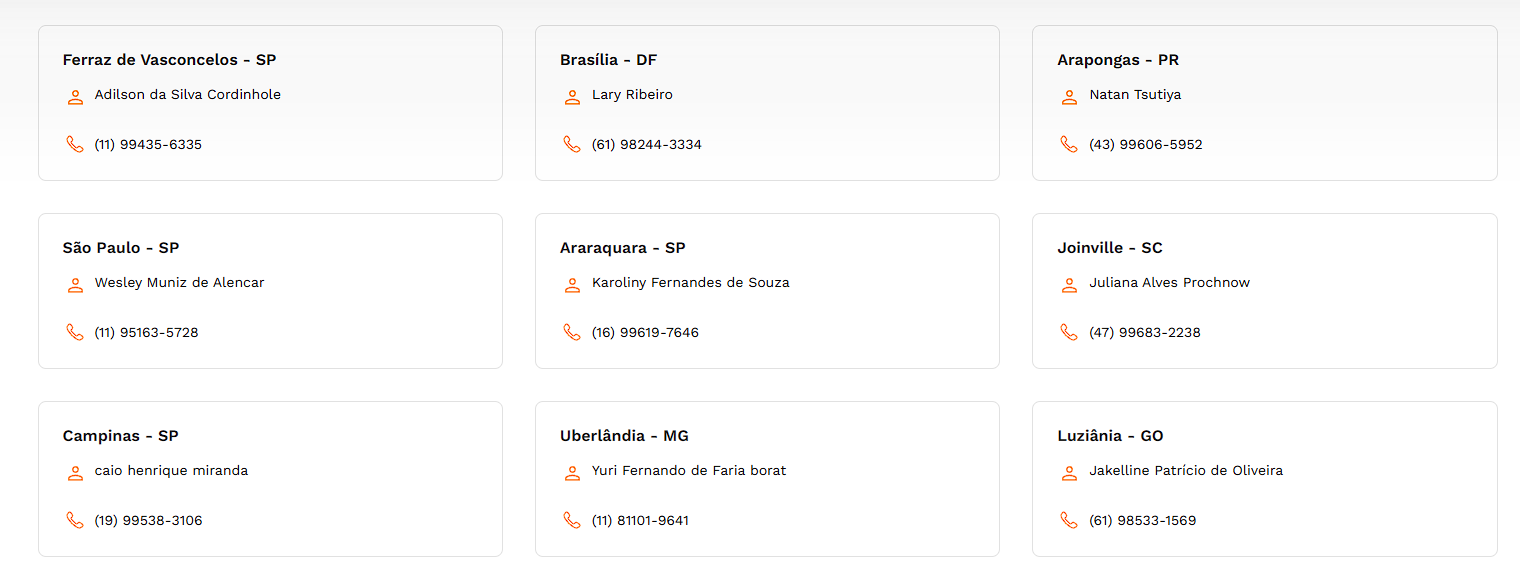This screenshot has height=573, width=1520.
Task: Click the phone icon next to (61) 98533-1569
Action: (x=1069, y=520)
